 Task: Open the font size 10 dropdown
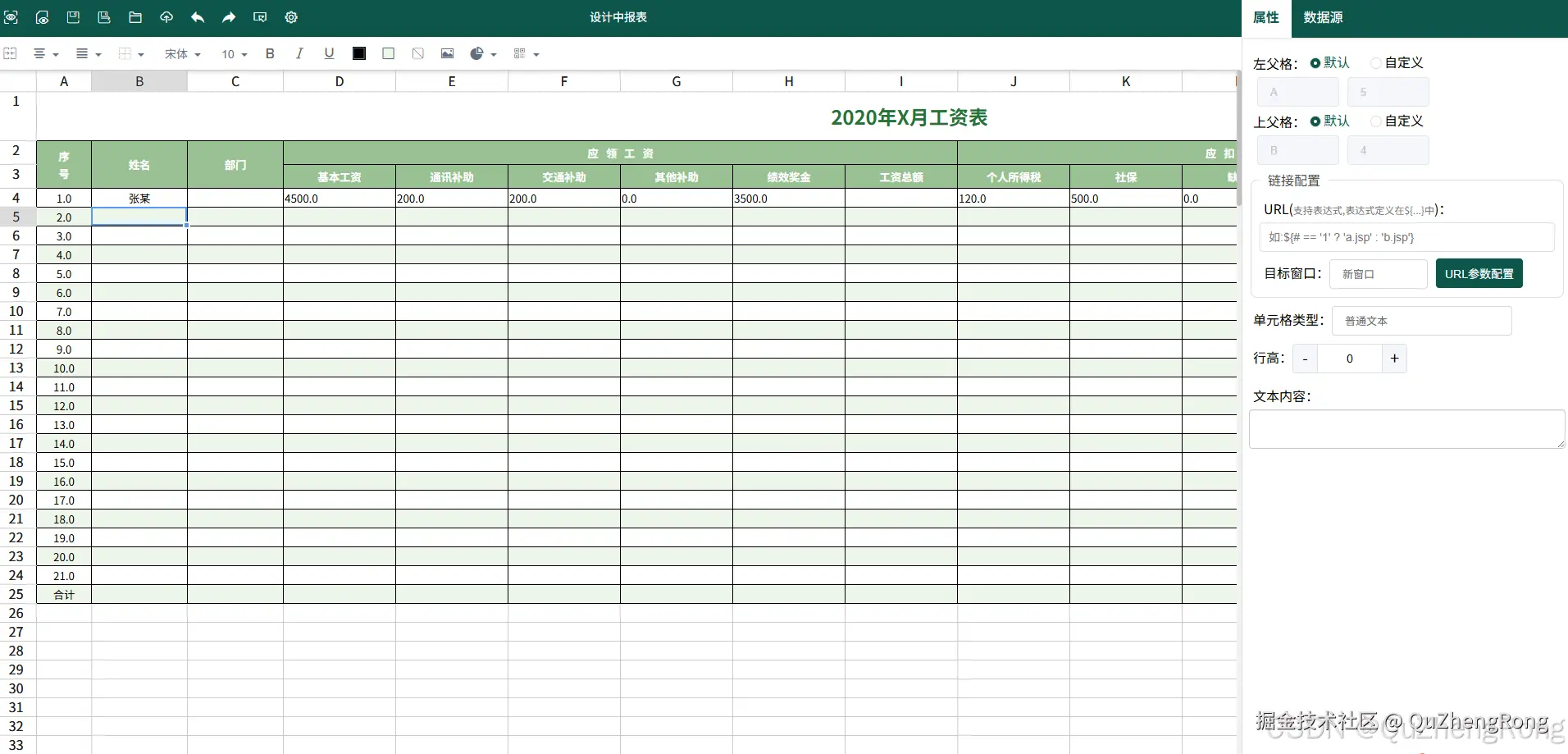234,54
